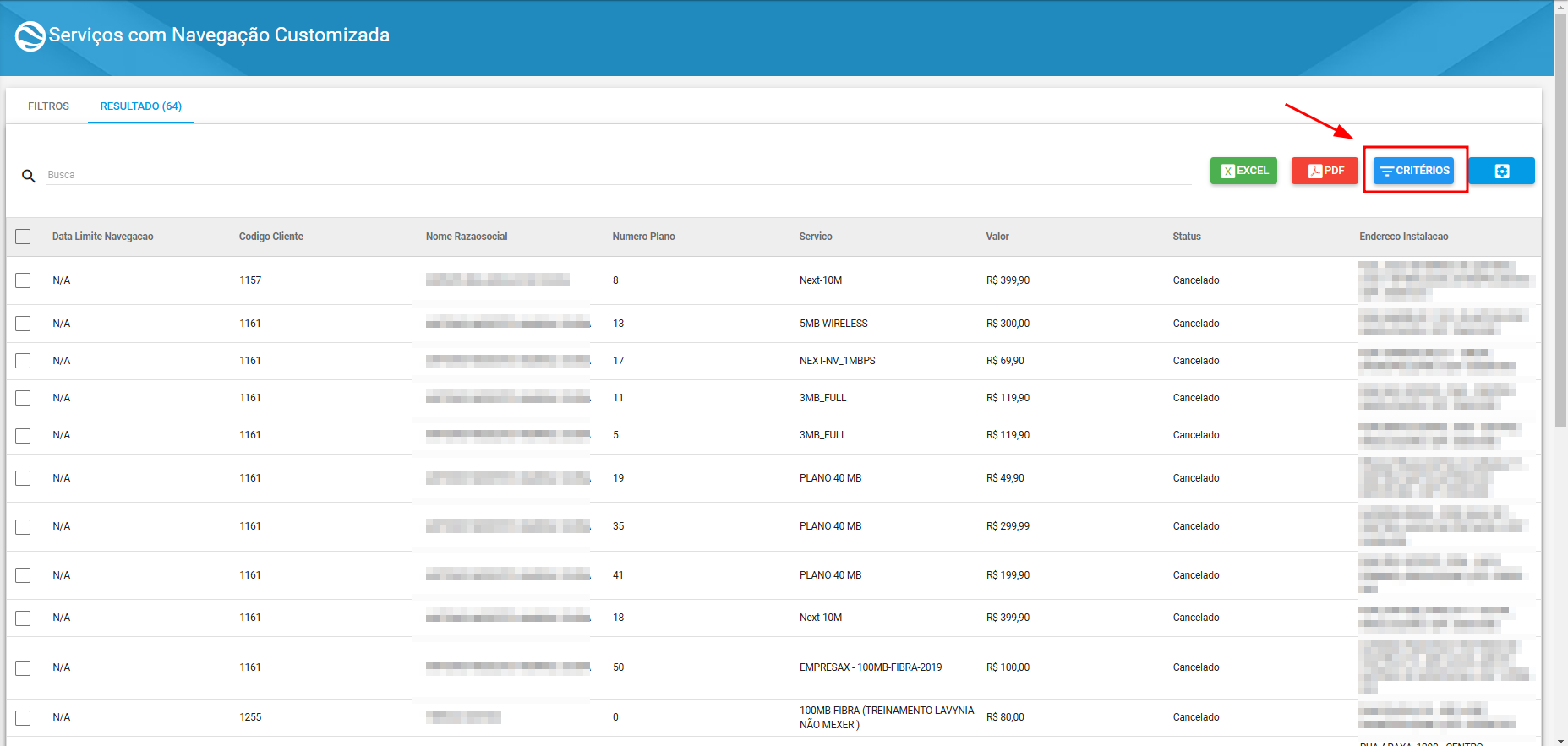Click the Endereco Instalacao column header
Viewport: 1568px width, 746px height.
1403,237
